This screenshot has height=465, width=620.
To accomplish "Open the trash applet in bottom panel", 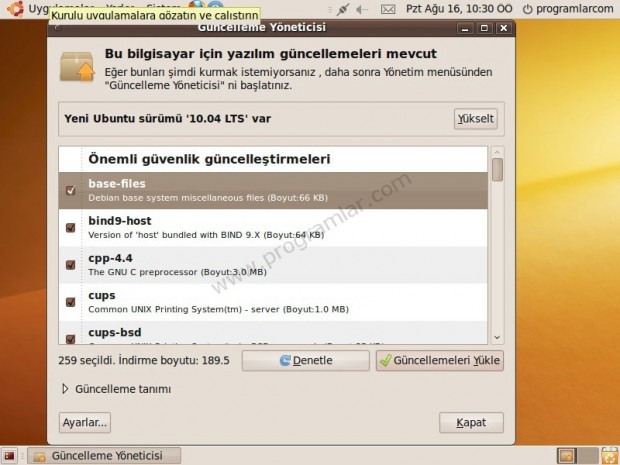I will pyautogui.click(x=609, y=456).
